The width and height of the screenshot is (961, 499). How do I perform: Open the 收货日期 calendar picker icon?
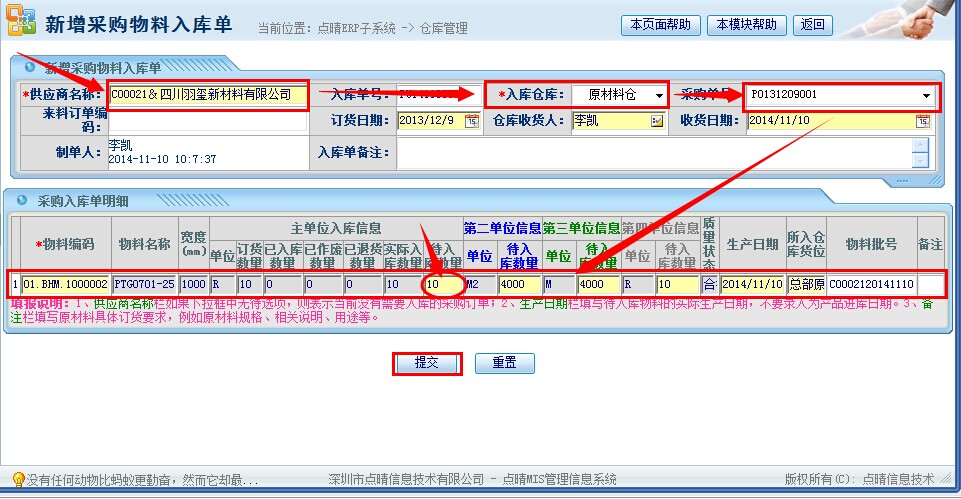(x=921, y=121)
